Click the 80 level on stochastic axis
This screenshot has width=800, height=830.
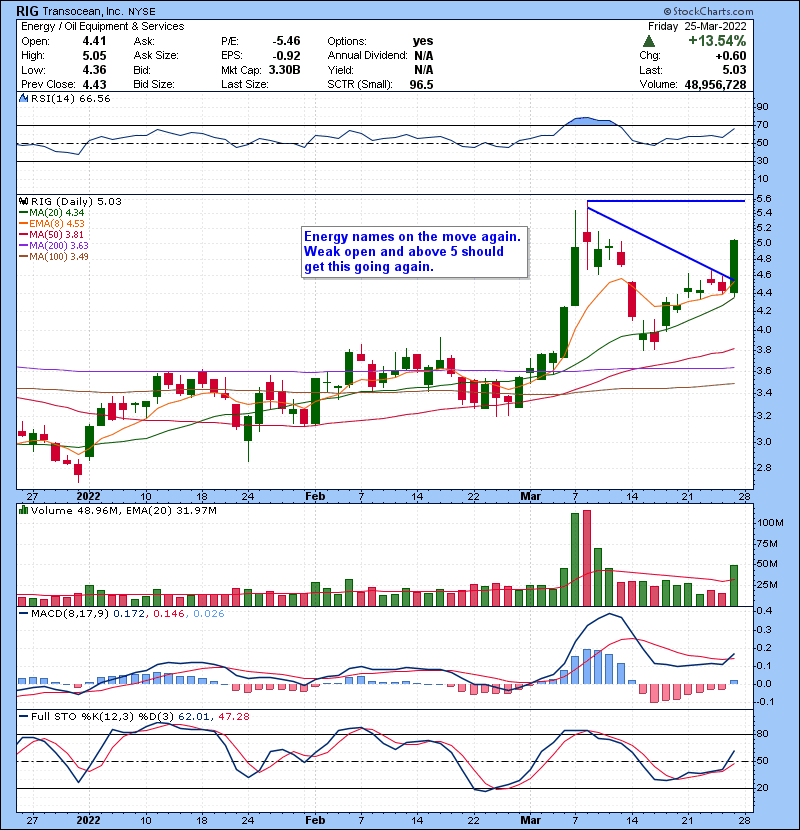(x=762, y=734)
